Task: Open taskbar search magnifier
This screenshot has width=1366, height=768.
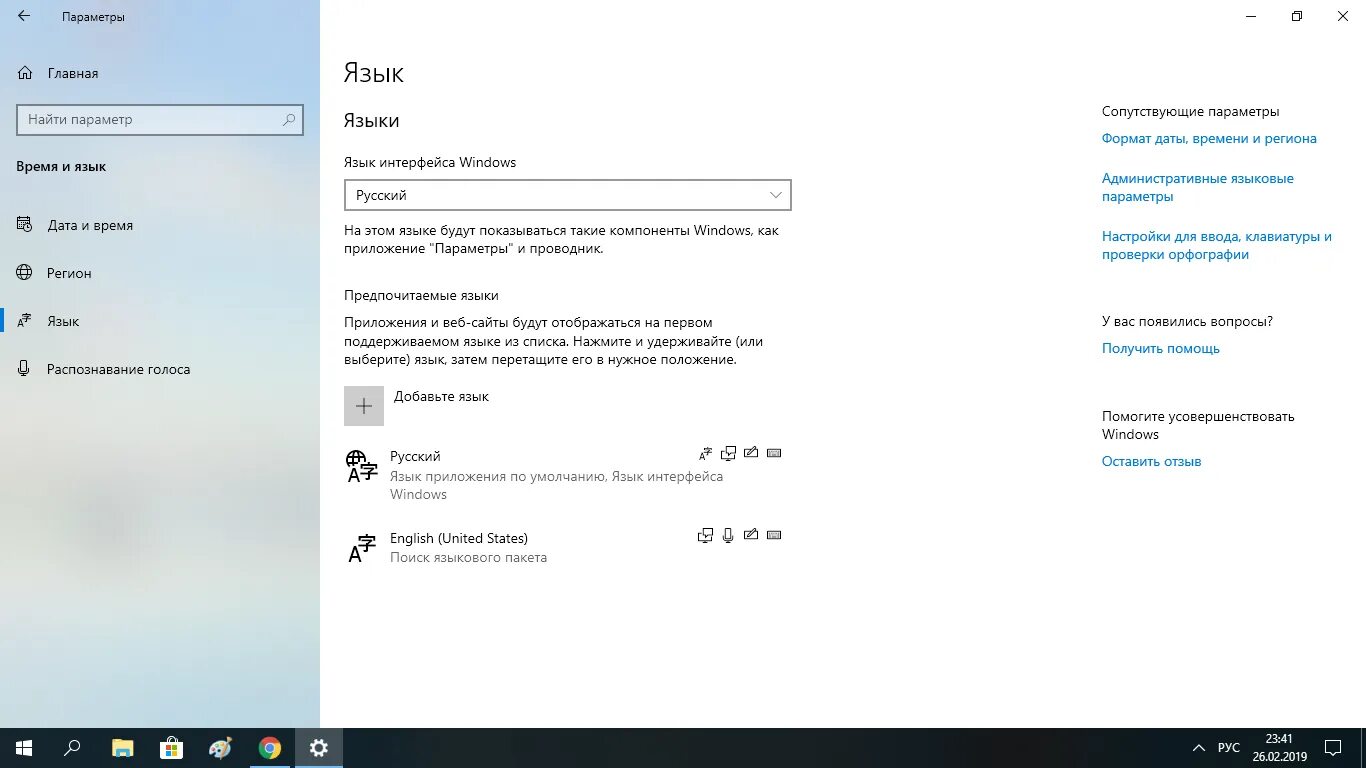Action: [x=72, y=748]
